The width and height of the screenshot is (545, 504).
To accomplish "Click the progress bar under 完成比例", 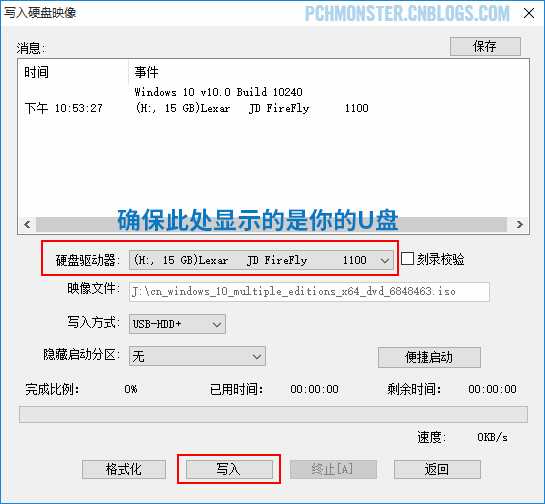I will pos(273,414).
